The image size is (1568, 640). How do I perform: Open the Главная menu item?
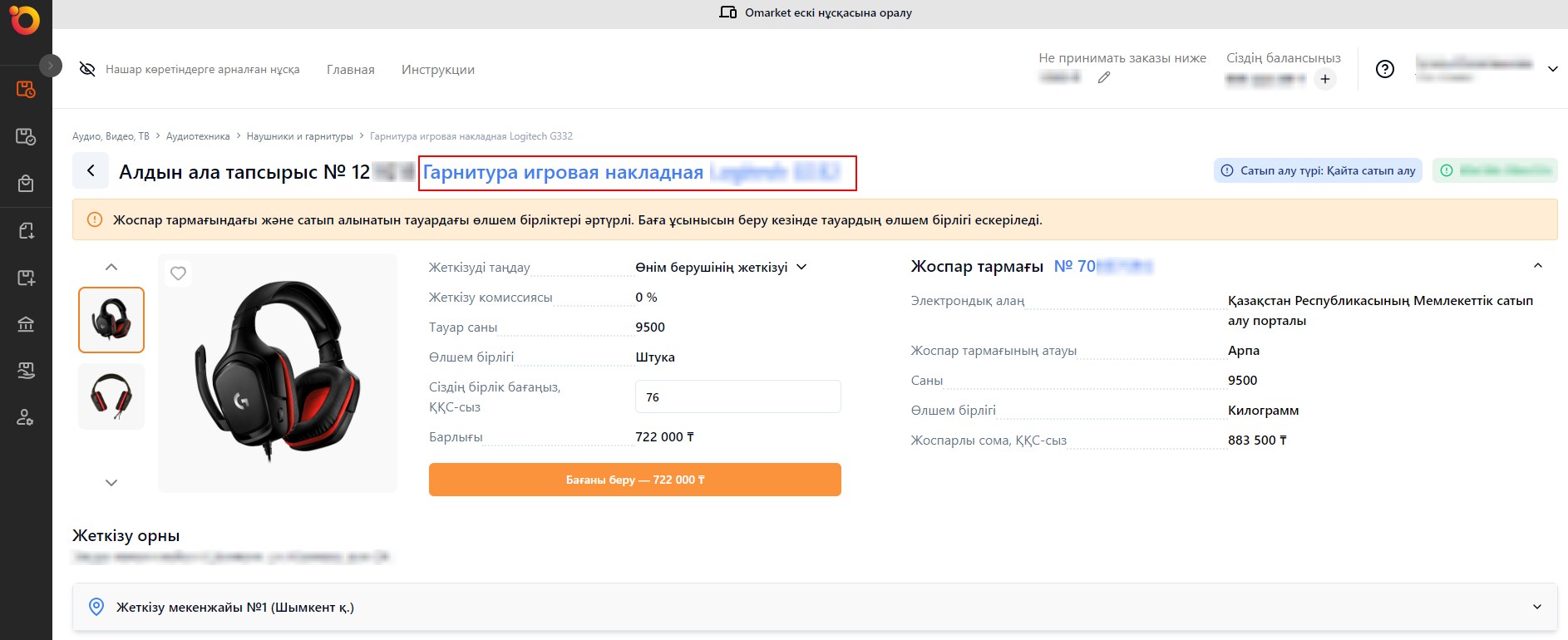pyautogui.click(x=351, y=70)
